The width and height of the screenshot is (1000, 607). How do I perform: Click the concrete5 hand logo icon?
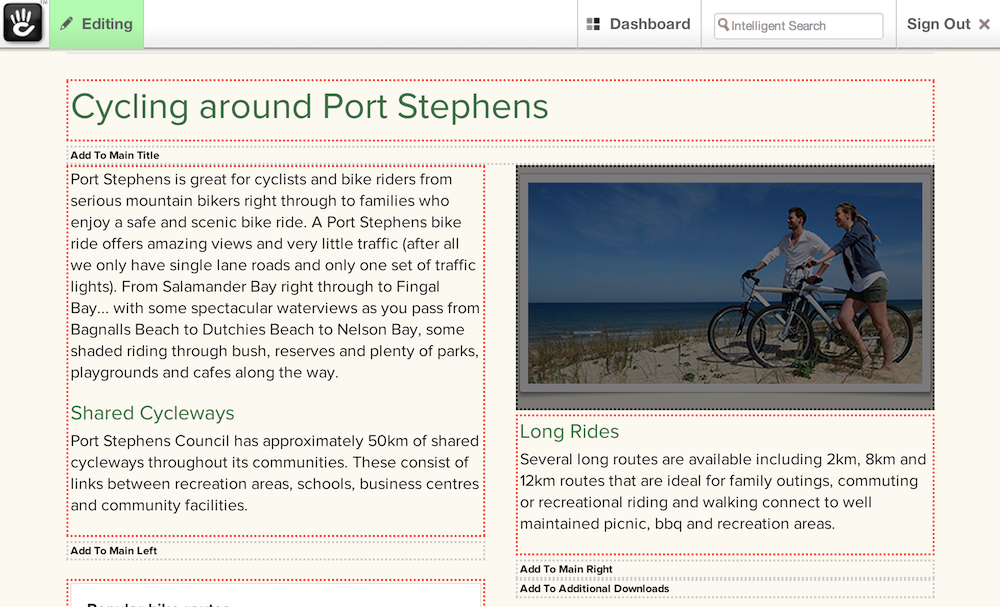(x=23, y=23)
